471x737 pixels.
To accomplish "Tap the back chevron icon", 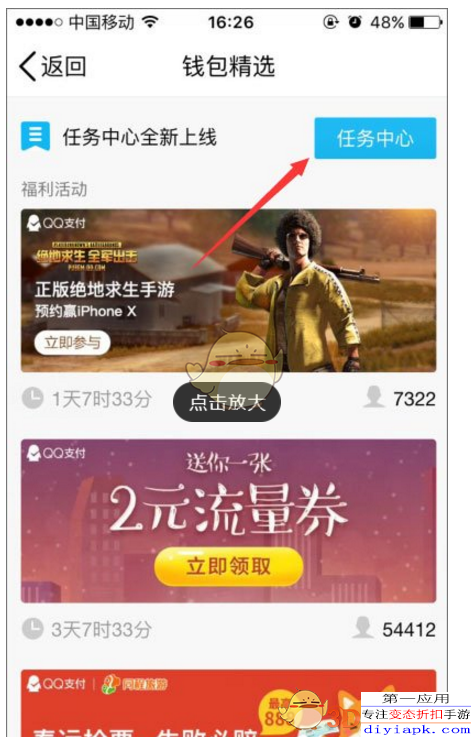I will tap(27, 66).
